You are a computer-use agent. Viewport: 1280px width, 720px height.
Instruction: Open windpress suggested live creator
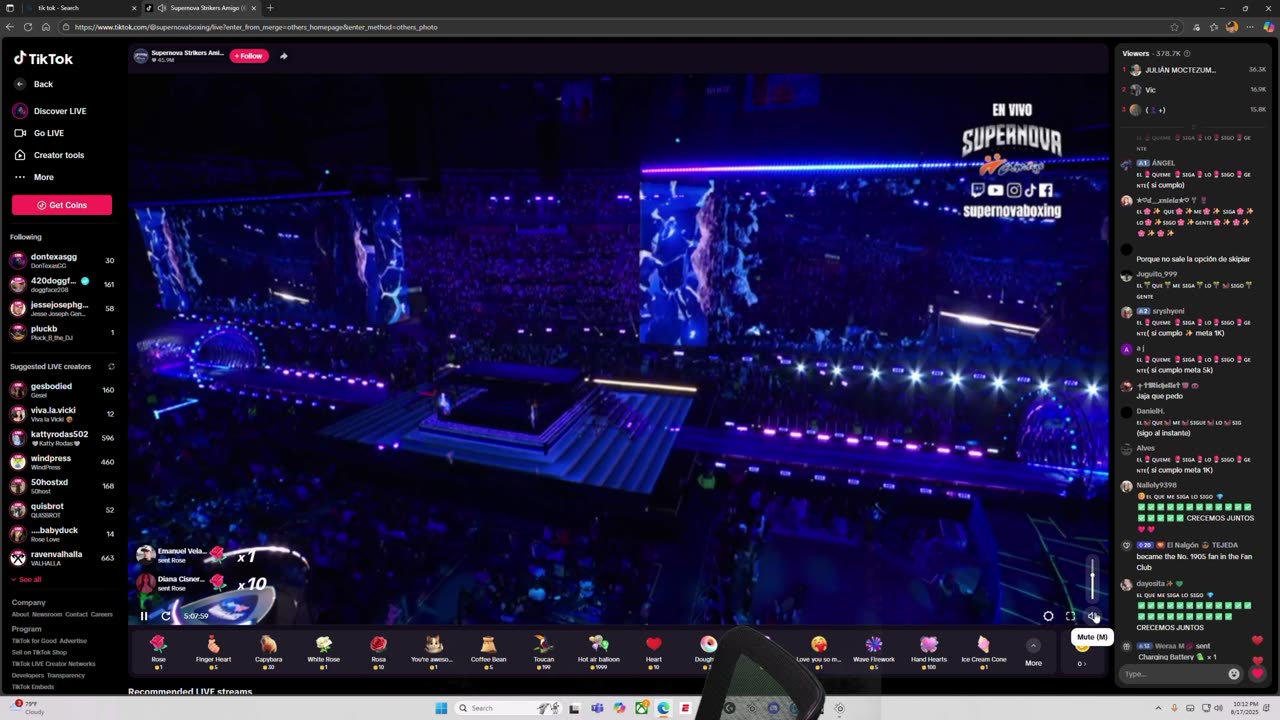(x=62, y=462)
